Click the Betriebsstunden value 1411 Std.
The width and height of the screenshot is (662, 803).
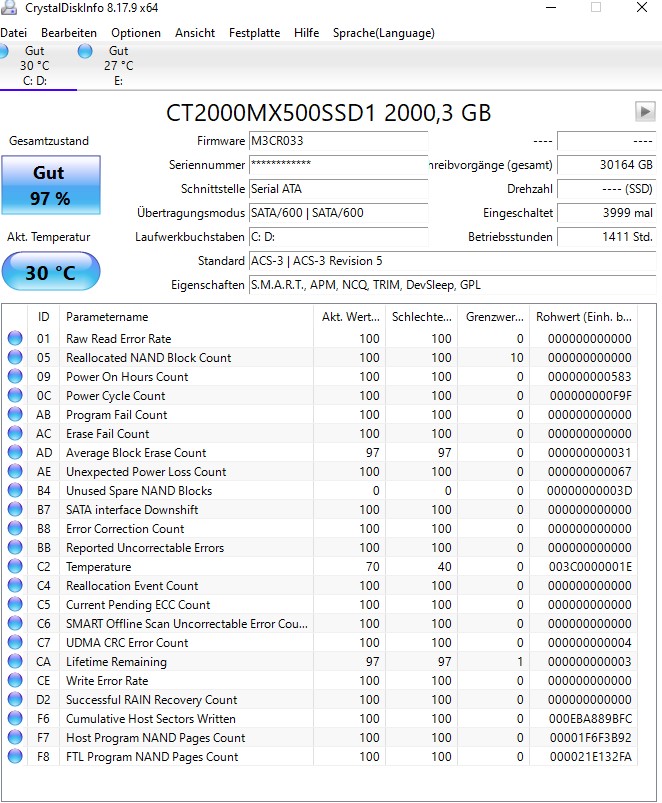click(606, 237)
